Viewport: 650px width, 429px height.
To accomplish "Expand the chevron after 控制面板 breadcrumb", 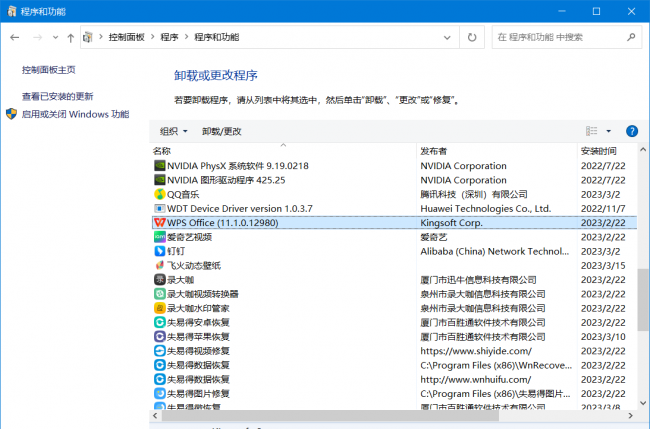I will [153, 37].
